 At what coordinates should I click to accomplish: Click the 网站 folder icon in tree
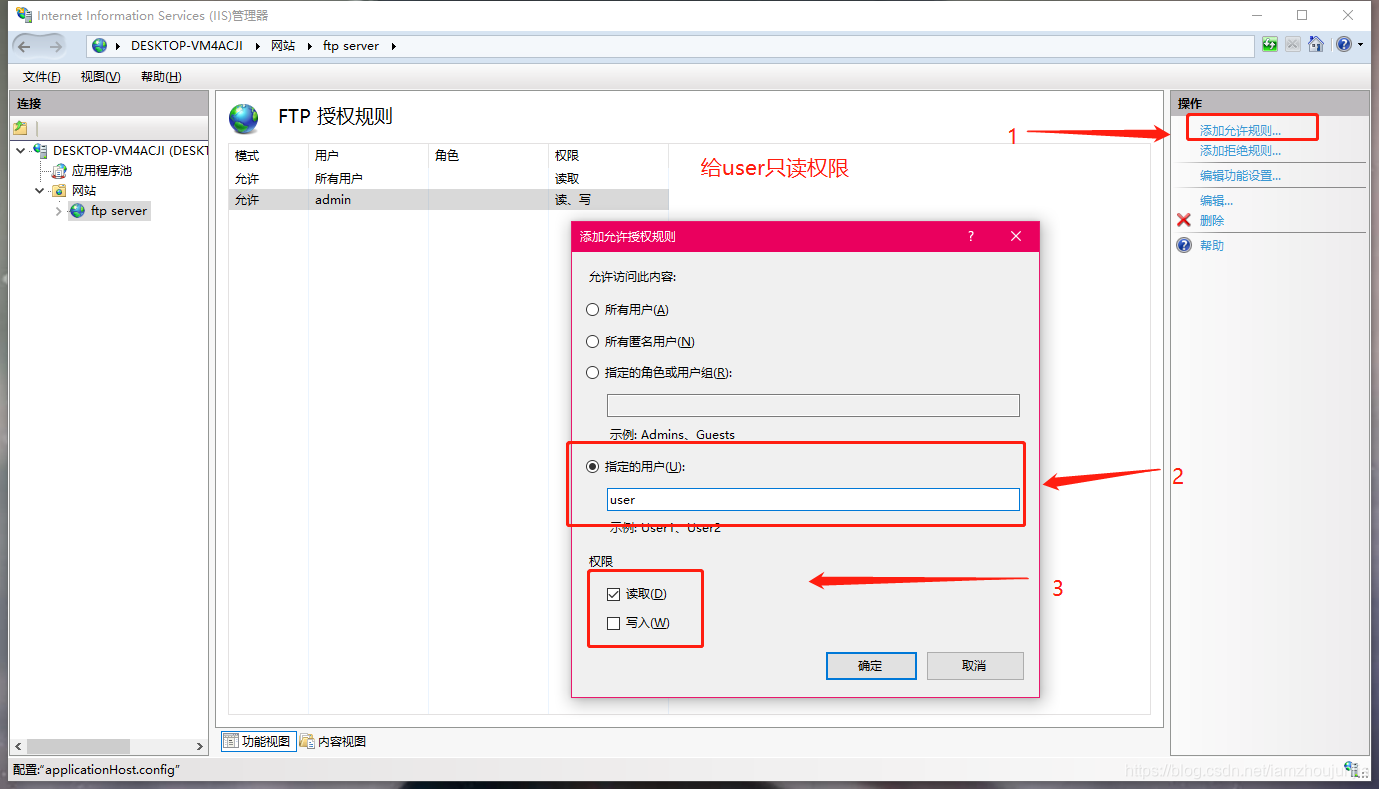[x=60, y=191]
